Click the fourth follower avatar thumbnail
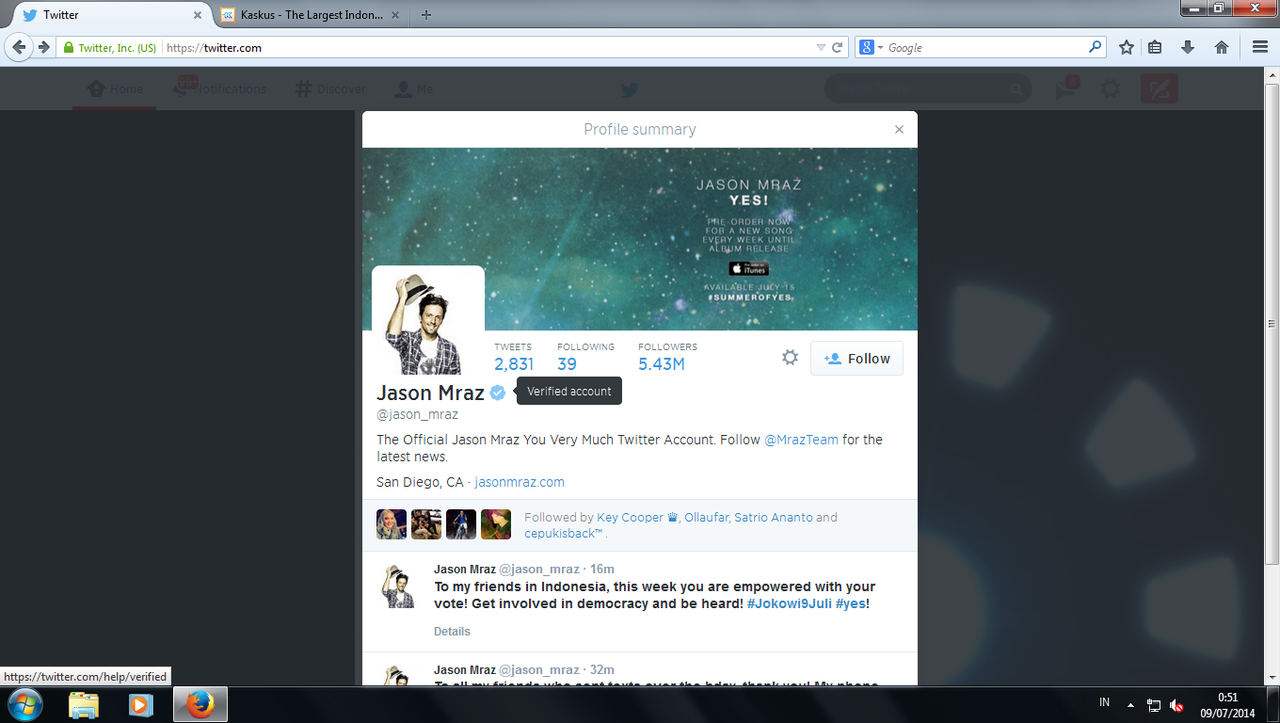1280x723 pixels. click(x=496, y=524)
